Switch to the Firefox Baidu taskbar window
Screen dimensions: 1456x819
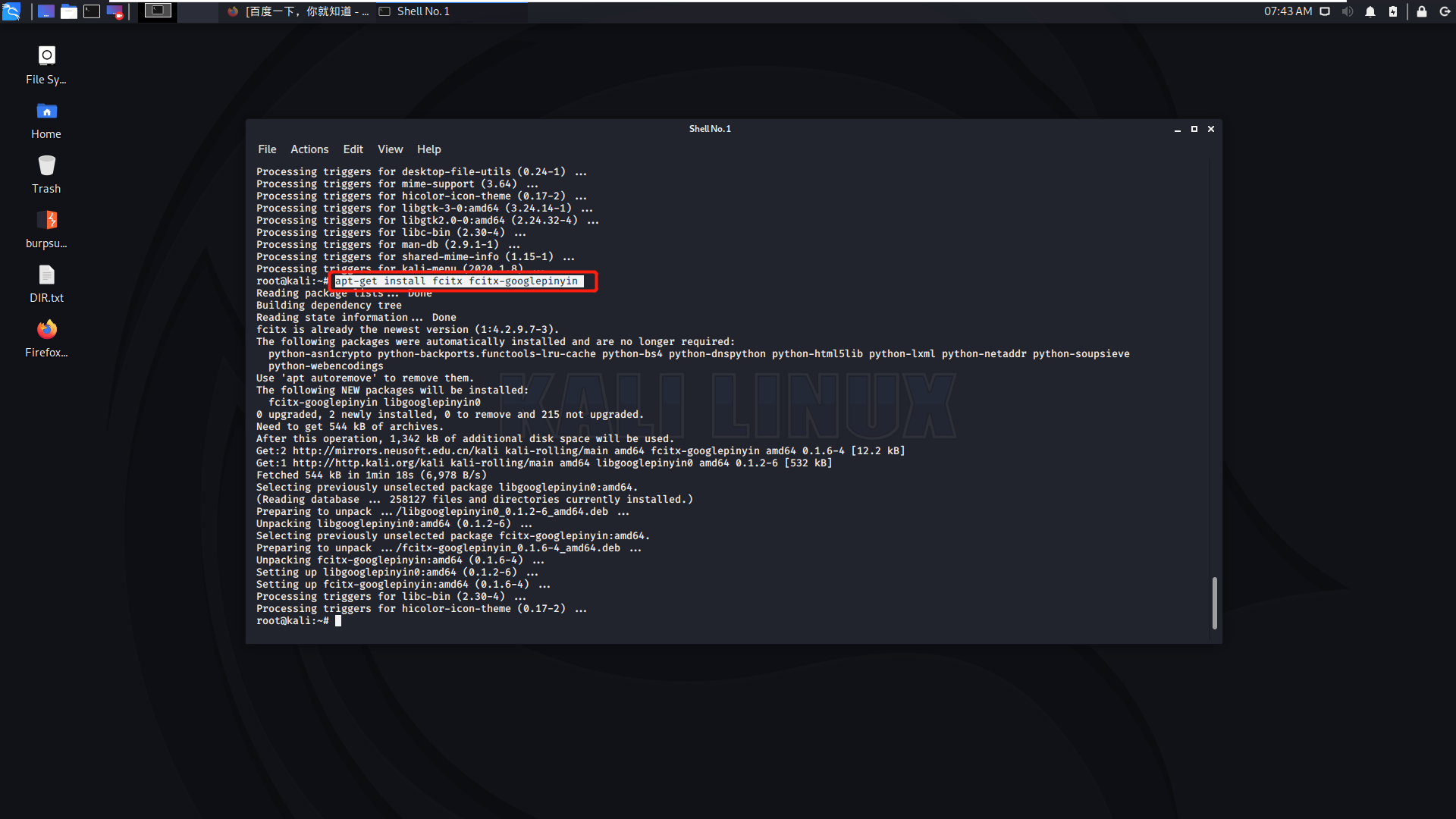[x=298, y=11]
